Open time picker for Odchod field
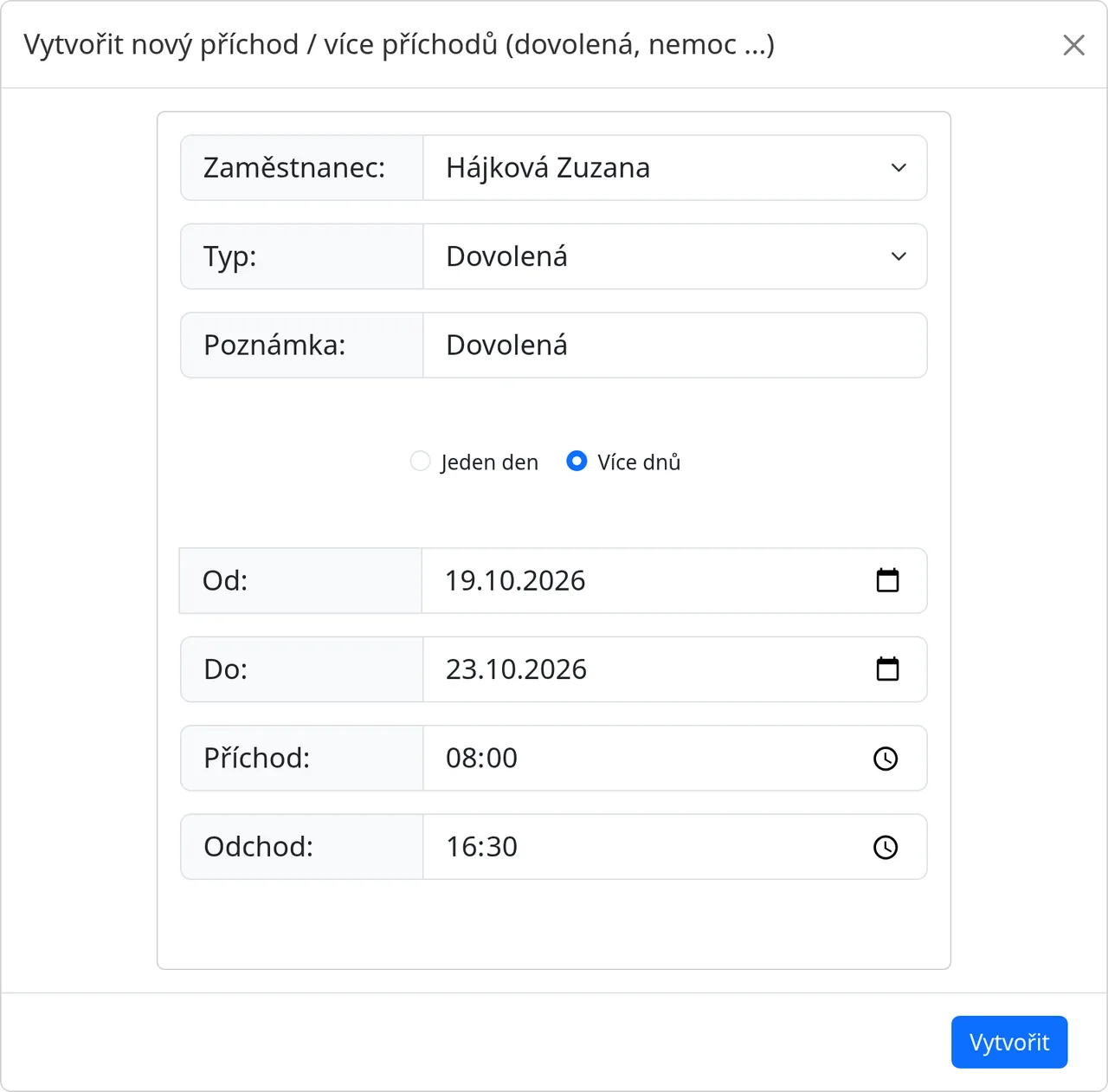The image size is (1108, 1092). (x=886, y=847)
